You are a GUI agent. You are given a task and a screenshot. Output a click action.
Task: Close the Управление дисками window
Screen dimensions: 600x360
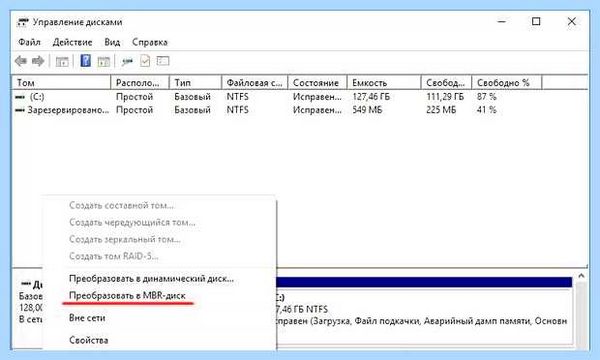click(571, 21)
